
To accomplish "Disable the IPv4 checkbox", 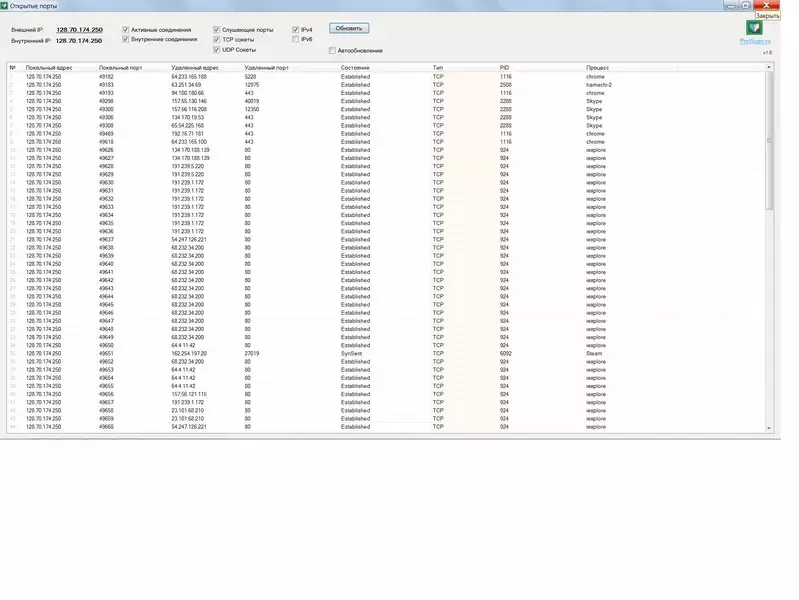I will 296,30.
